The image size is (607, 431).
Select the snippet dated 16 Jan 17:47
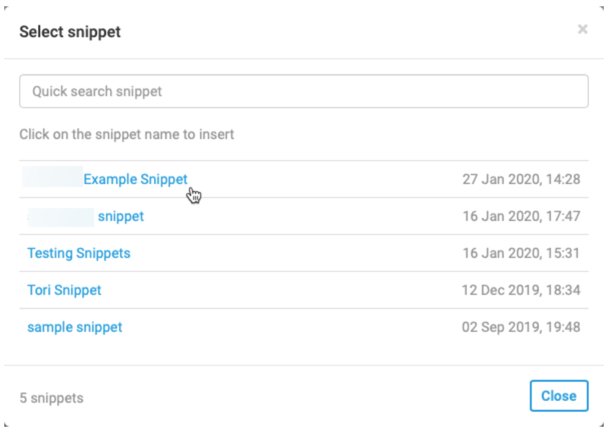tap(120, 216)
